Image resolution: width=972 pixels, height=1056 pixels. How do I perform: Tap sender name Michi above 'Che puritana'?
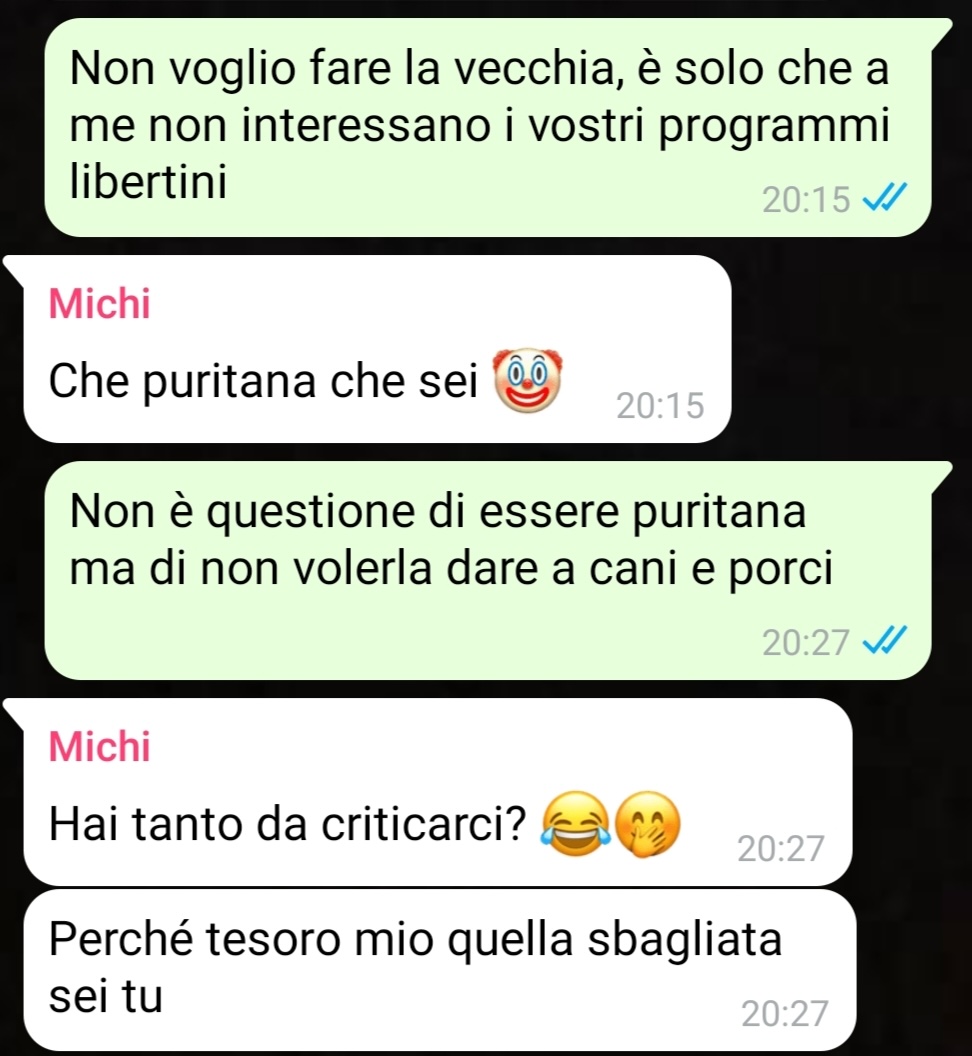coord(100,303)
